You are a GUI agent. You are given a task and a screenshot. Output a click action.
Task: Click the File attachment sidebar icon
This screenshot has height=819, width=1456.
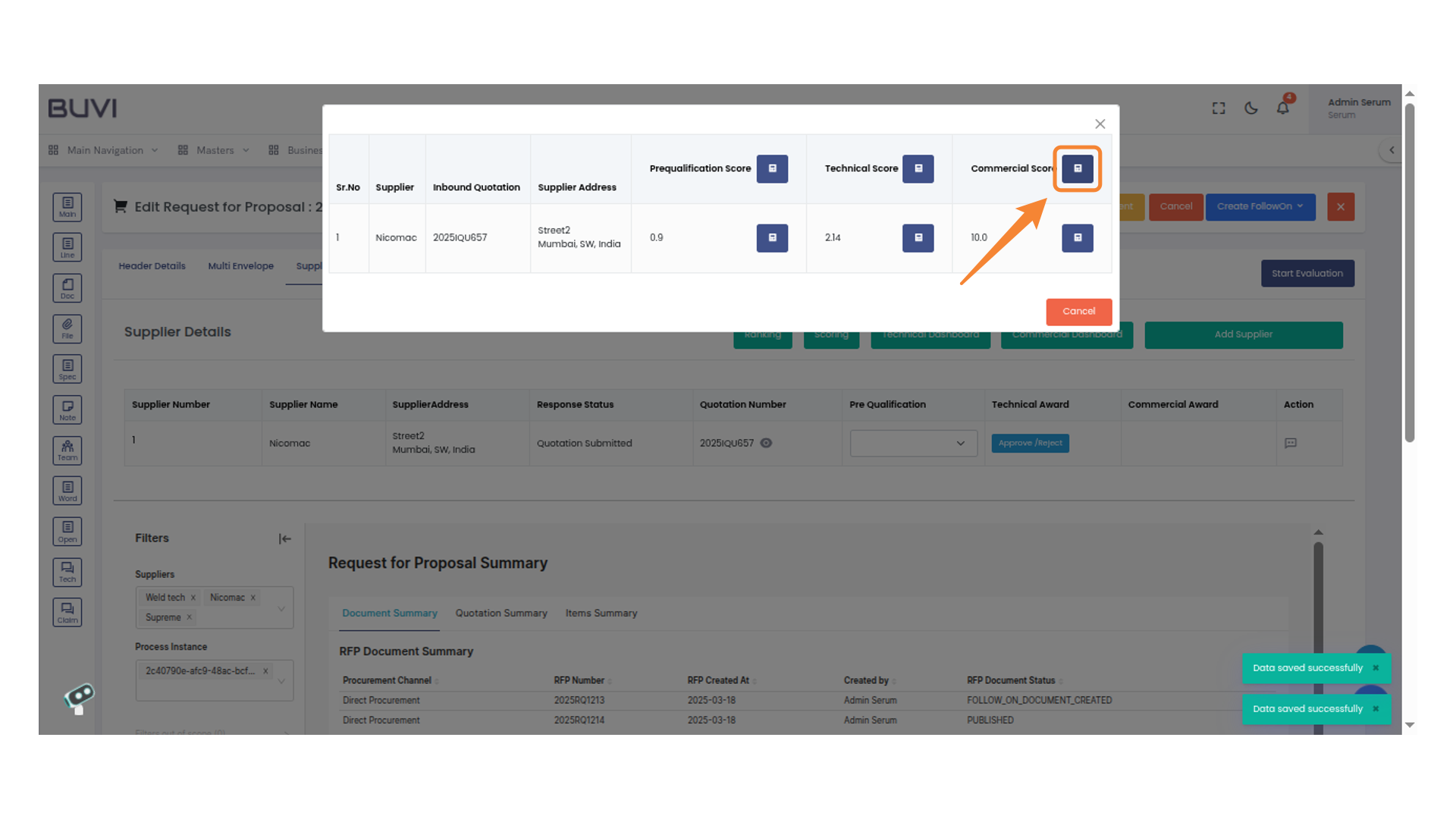[x=67, y=328]
